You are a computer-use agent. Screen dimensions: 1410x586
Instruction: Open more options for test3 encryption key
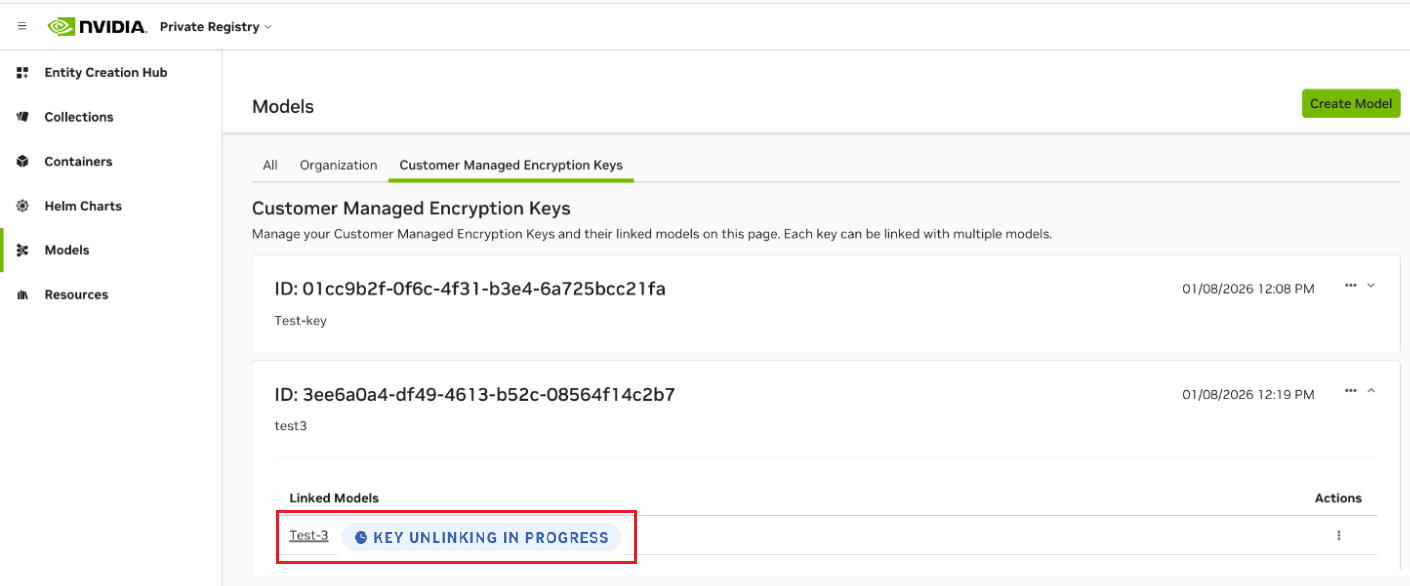click(1351, 391)
